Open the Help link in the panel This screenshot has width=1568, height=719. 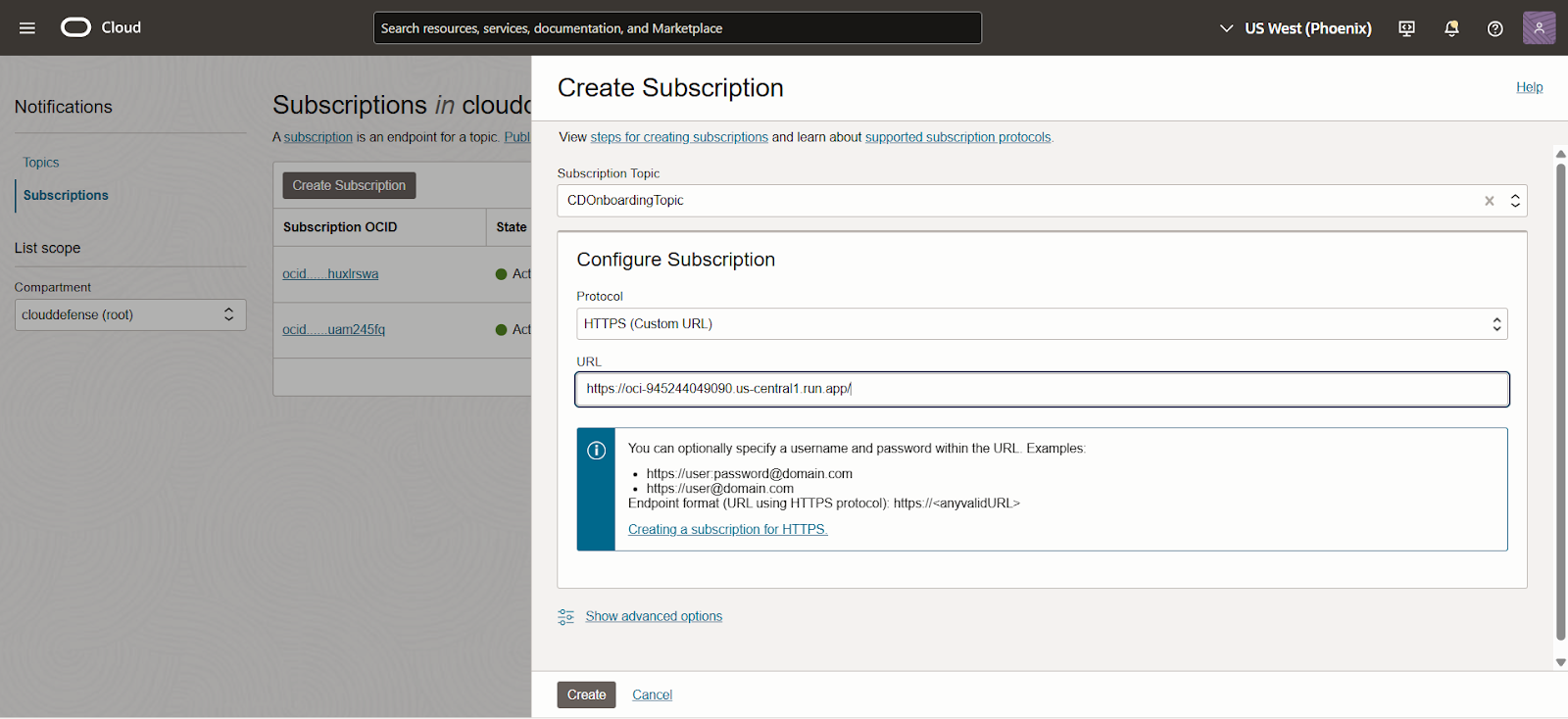pos(1529,87)
